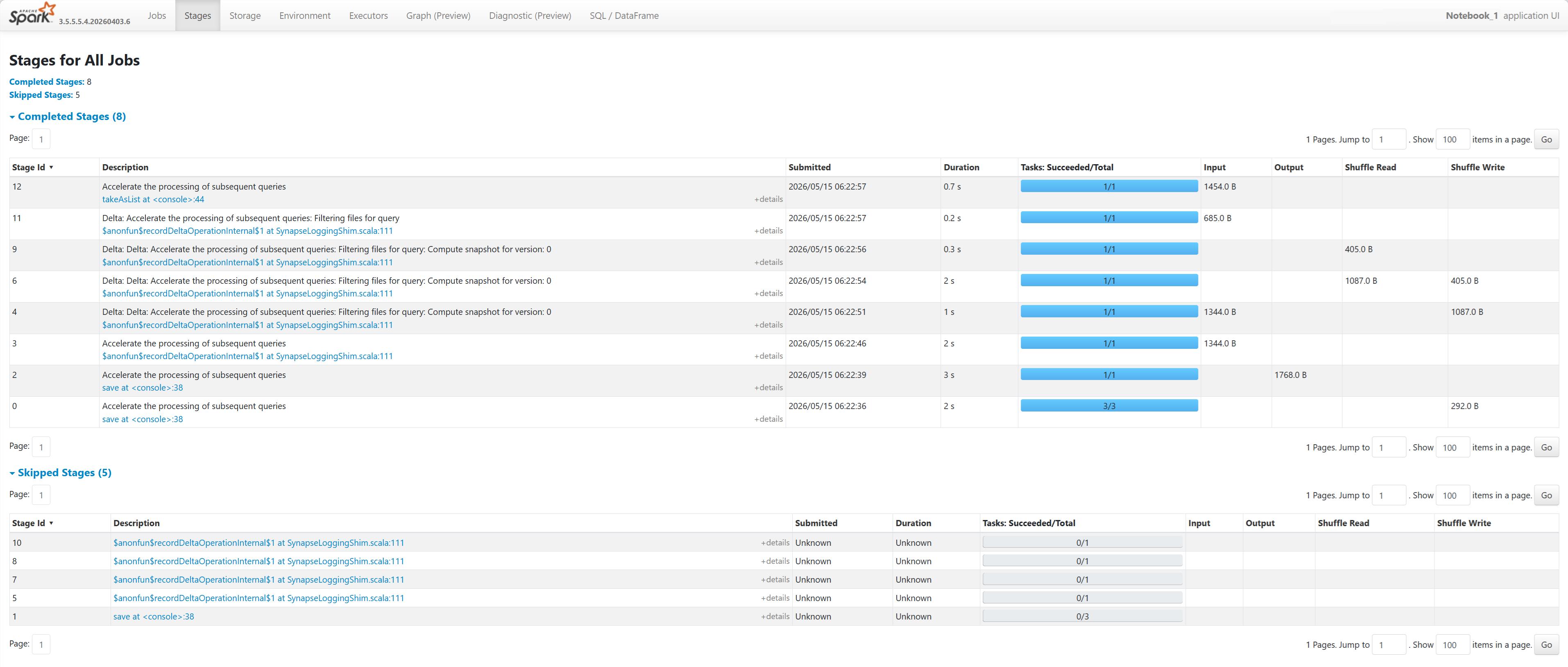Collapse the Completed Stages (8) section
1568x667 pixels.
68,116
